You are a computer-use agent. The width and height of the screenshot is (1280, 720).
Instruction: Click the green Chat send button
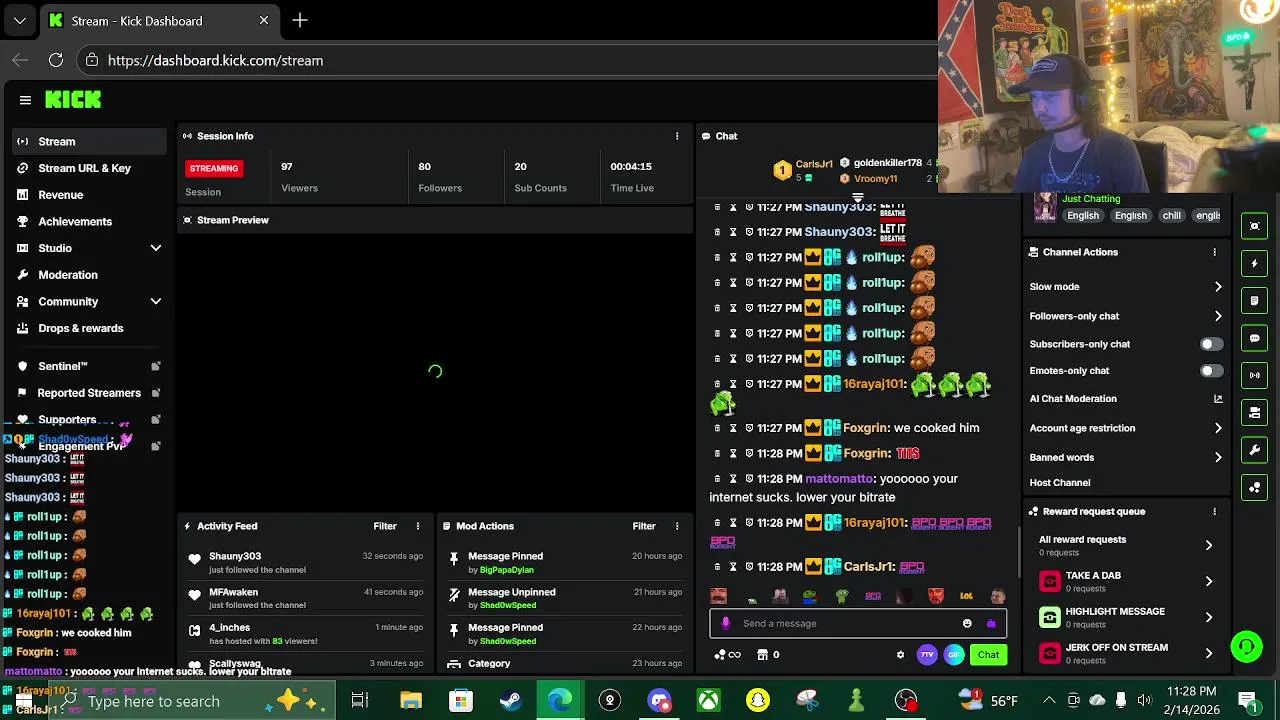pos(988,655)
